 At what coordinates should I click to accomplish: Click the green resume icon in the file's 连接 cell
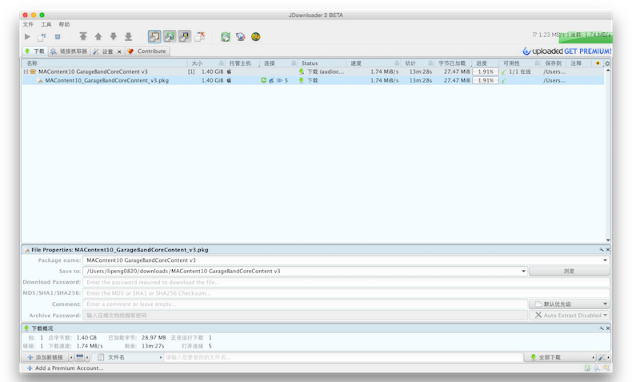point(264,80)
